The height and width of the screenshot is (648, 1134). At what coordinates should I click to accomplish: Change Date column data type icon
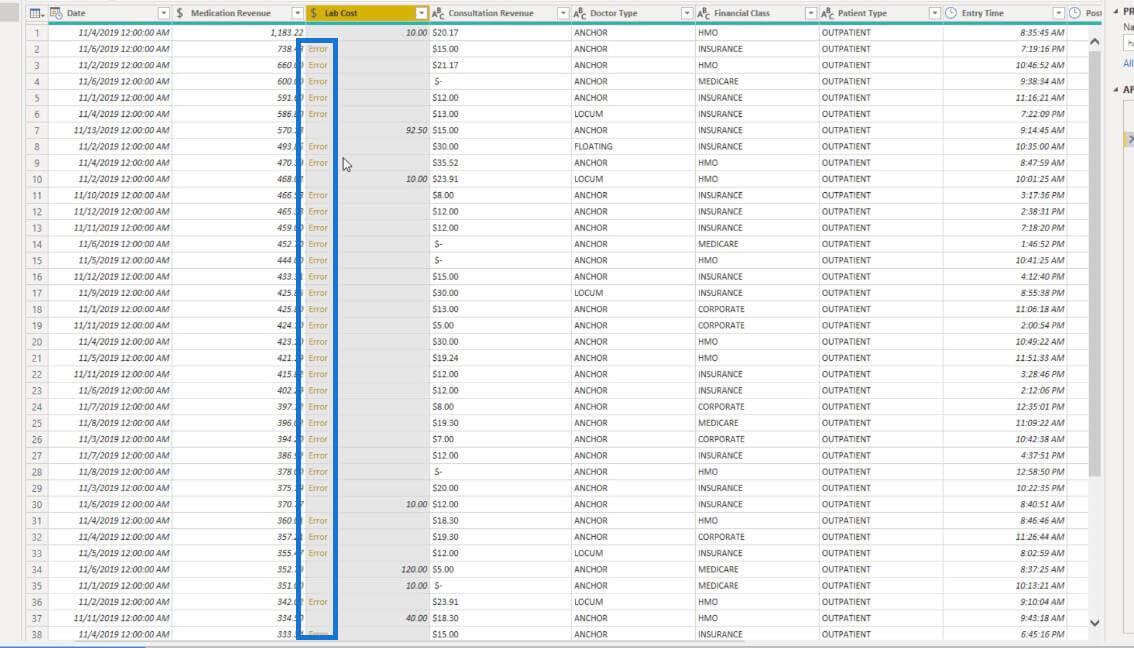tap(56, 13)
